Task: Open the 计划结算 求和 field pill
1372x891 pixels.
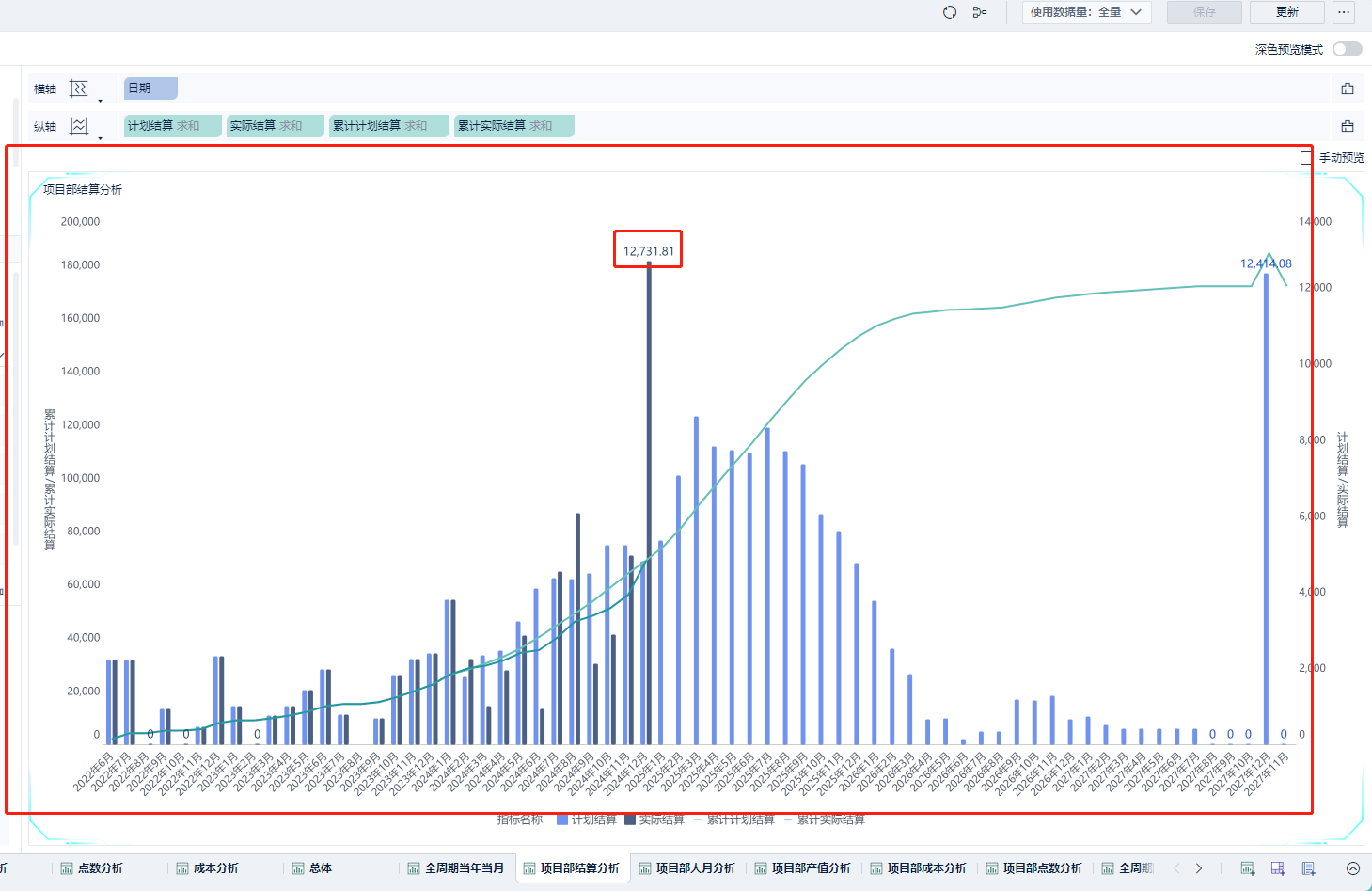Action: [x=173, y=126]
